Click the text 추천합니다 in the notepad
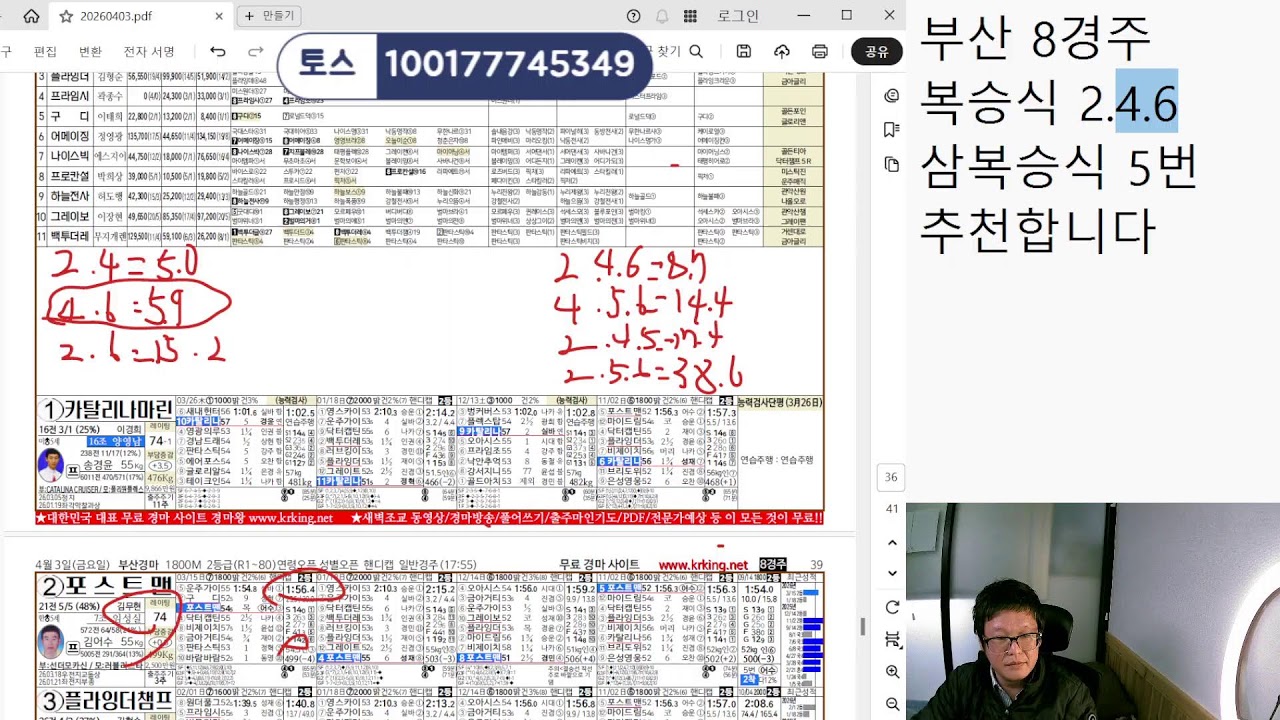This screenshot has width=1280, height=720. click(1038, 230)
